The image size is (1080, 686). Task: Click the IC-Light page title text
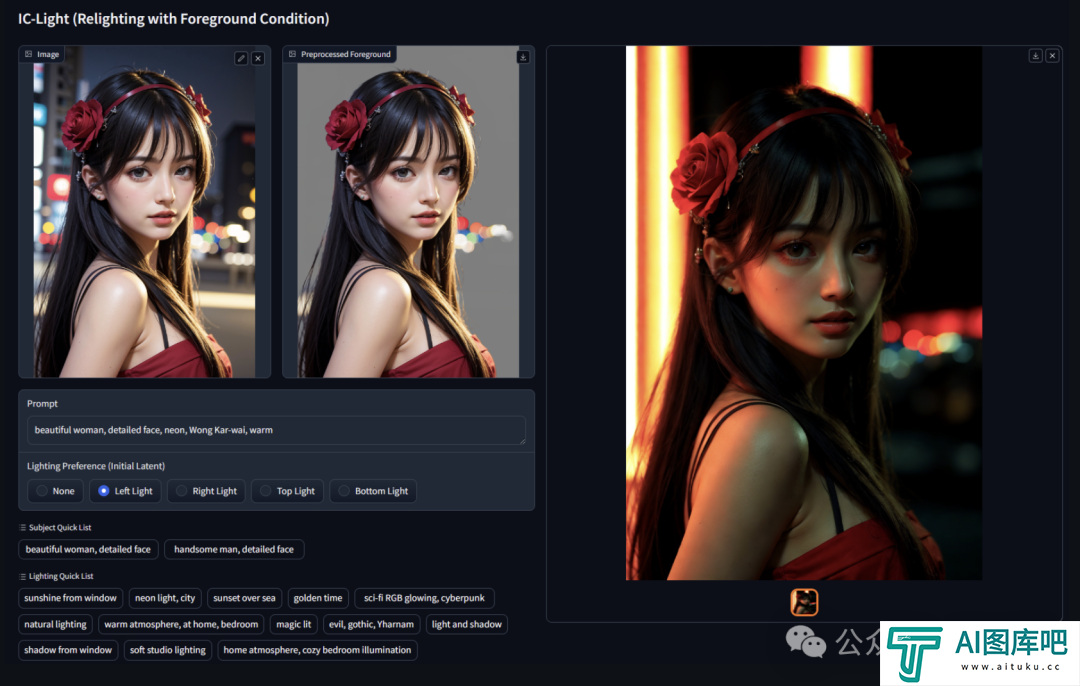[174, 19]
